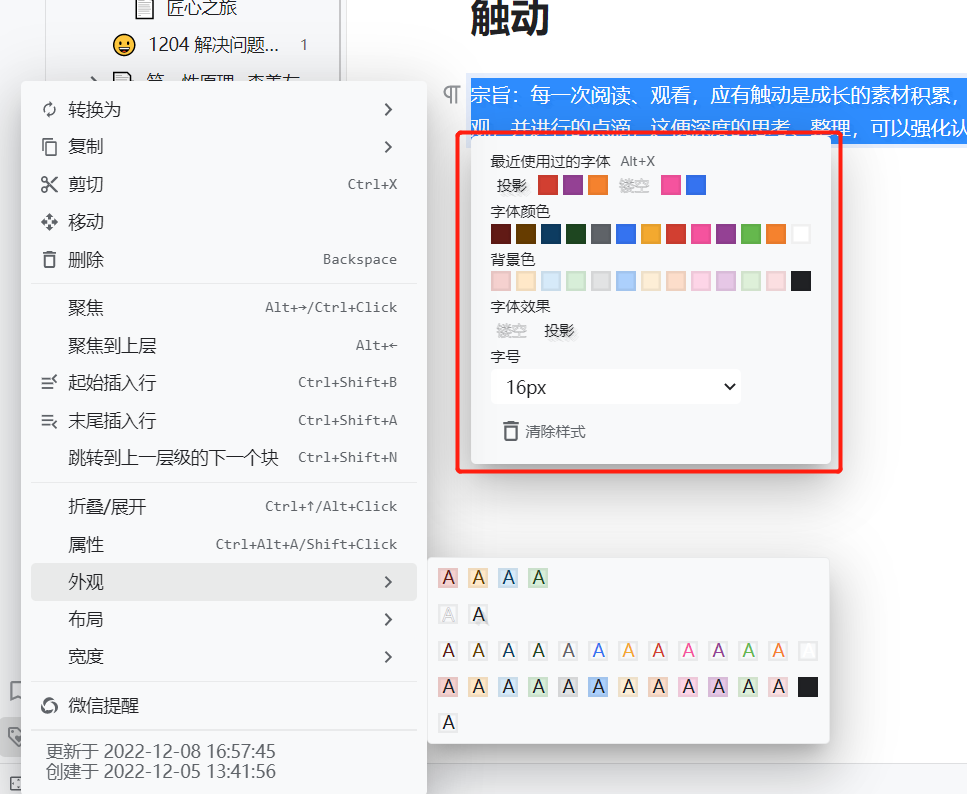Select 聚焦到上层 menu entry
The width and height of the screenshot is (967, 794).
click(x=224, y=345)
